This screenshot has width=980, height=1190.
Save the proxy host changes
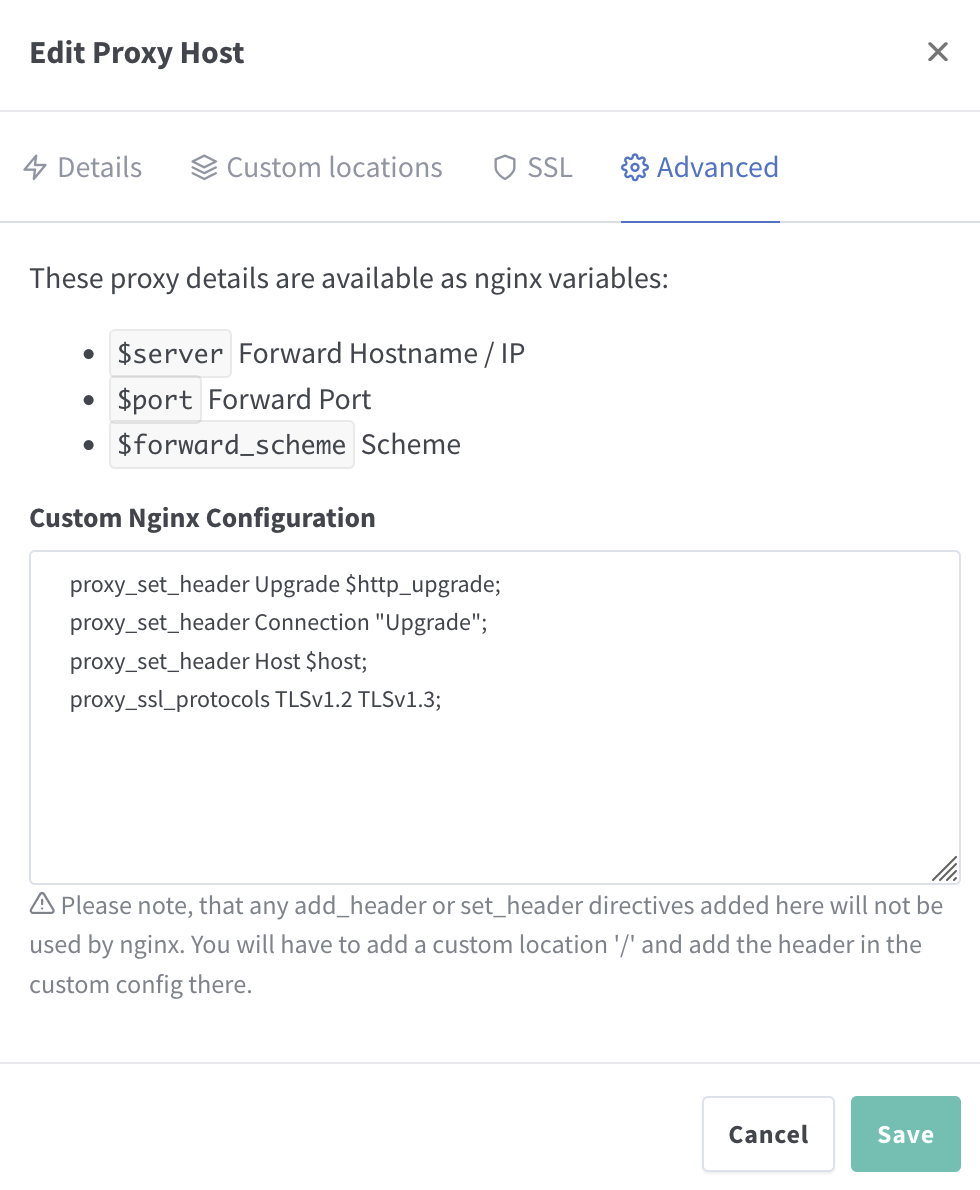point(905,1134)
